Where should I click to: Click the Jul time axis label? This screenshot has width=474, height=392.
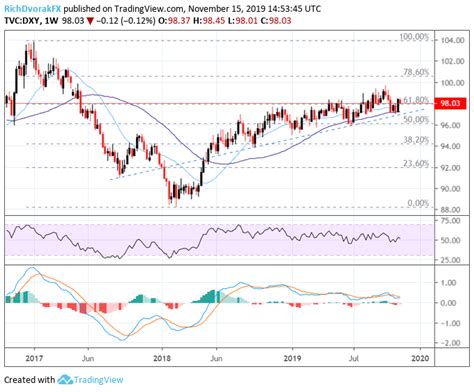click(x=354, y=358)
